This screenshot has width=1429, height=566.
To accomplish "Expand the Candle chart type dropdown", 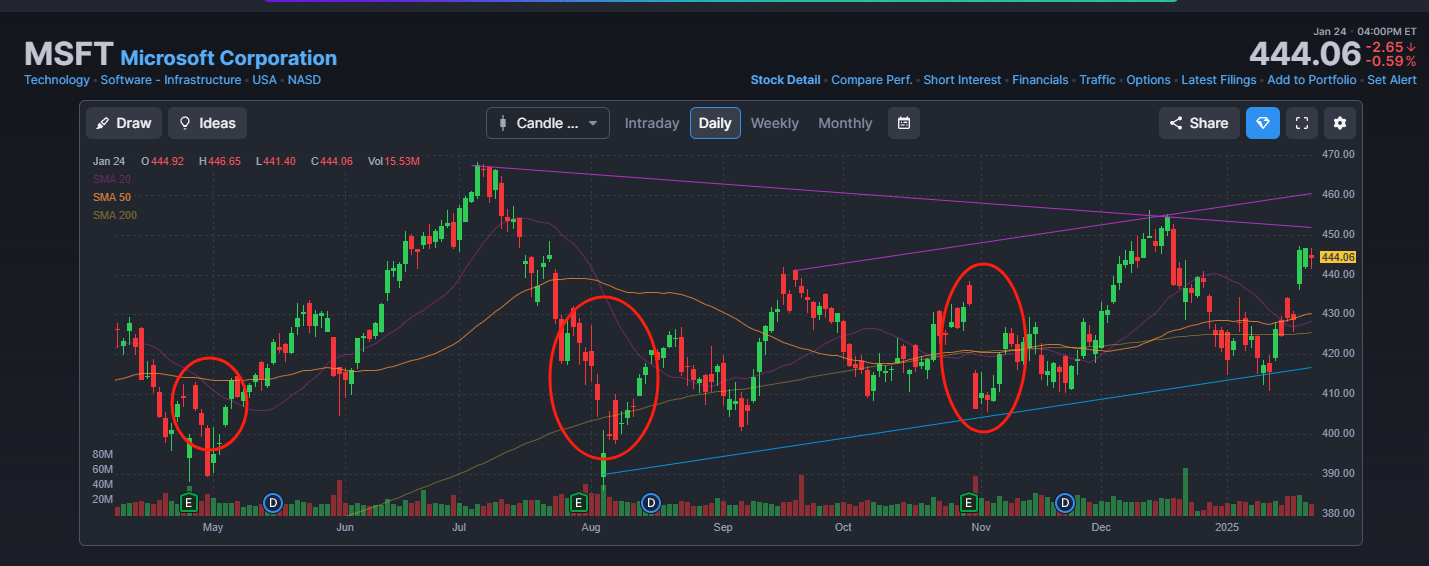I will 548,123.
